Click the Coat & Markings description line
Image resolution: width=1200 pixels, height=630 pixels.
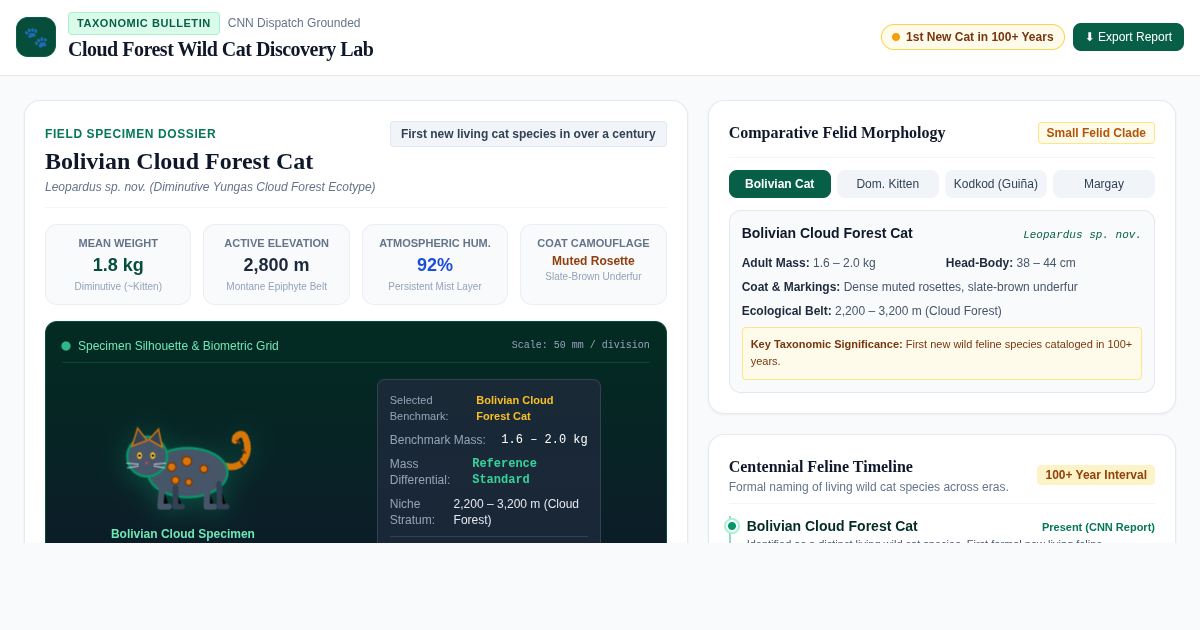(910, 287)
